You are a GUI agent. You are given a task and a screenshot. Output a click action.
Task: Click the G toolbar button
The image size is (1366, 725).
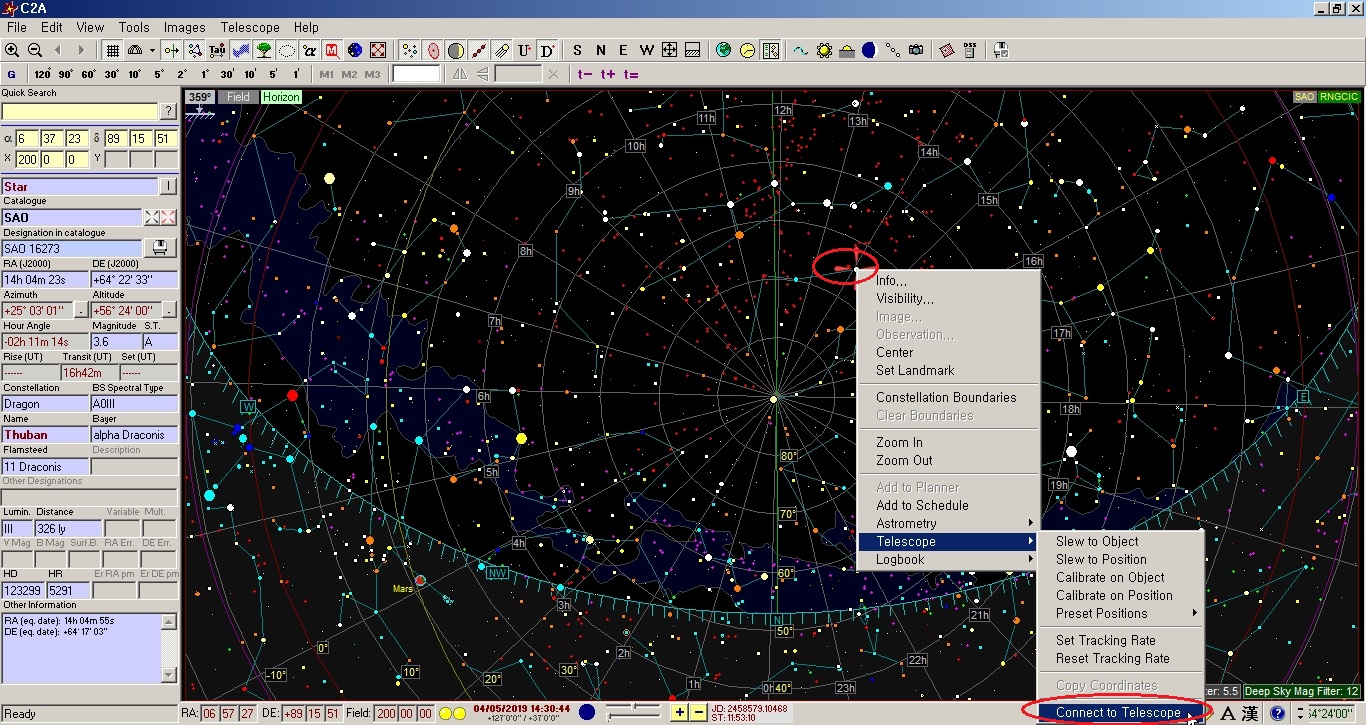pyautogui.click(x=12, y=74)
